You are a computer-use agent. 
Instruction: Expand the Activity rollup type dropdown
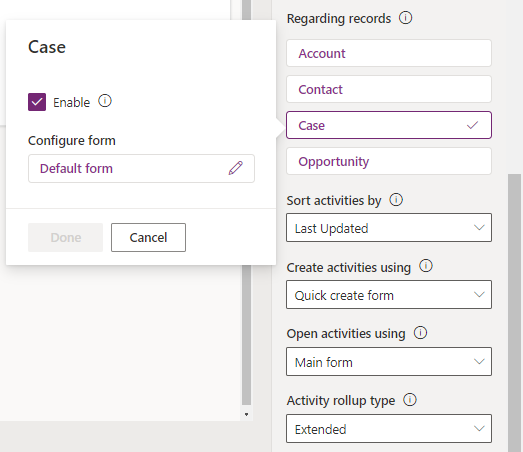[x=389, y=429]
